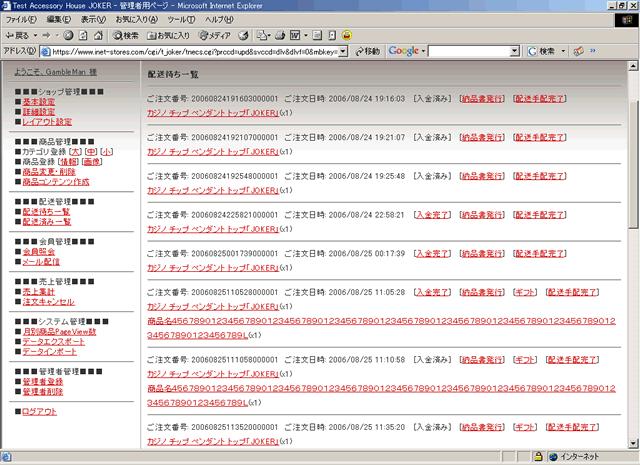Open 配送済み一覧 in the sidebar
Screen dimensions: 640x465
pyautogui.click(x=46, y=222)
